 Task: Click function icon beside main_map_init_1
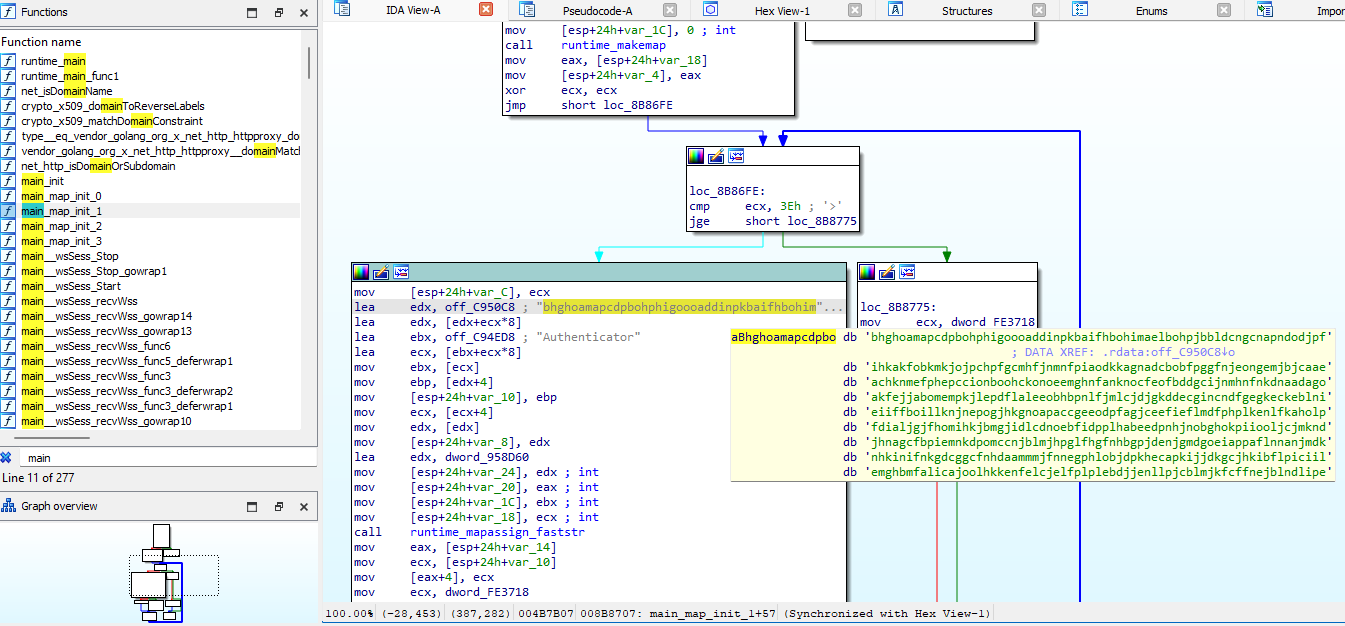9,211
